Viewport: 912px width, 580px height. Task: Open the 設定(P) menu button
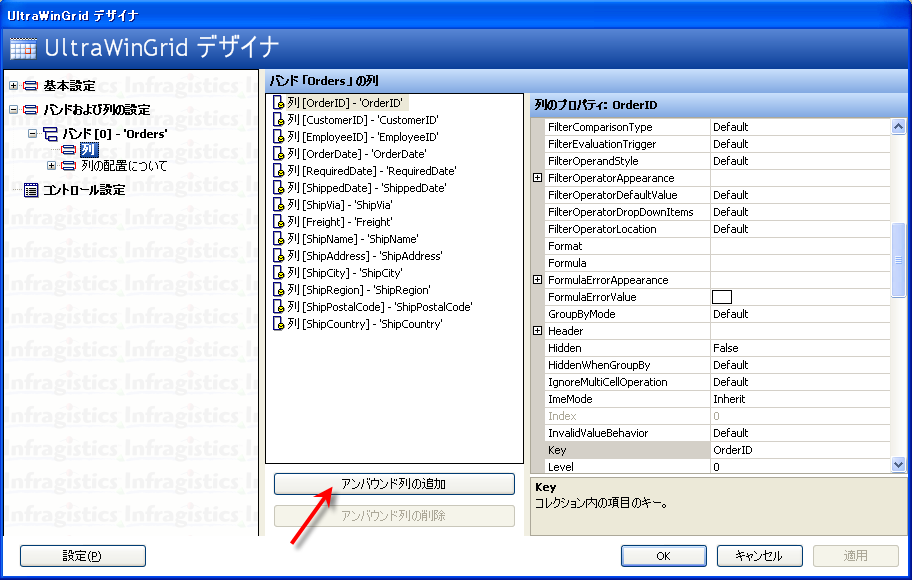[x=82, y=556]
